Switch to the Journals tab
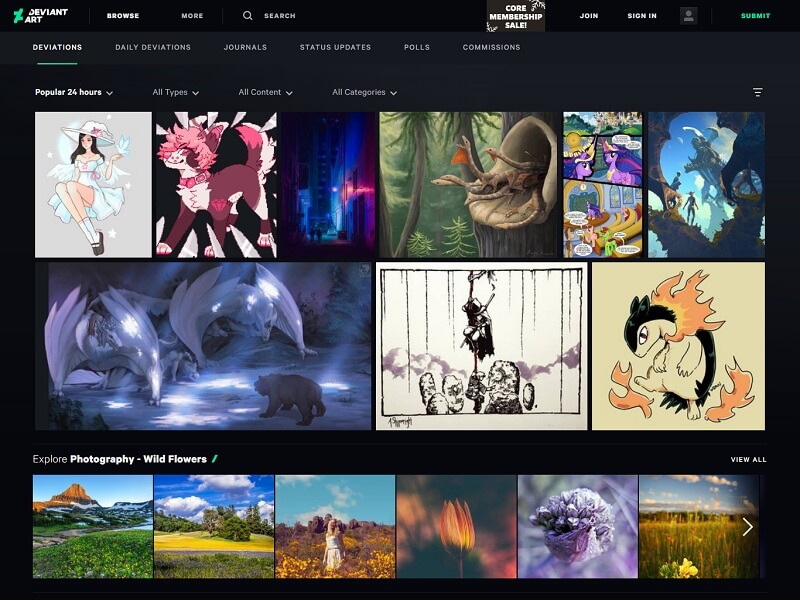Viewport: 800px width, 600px height. [x=245, y=47]
